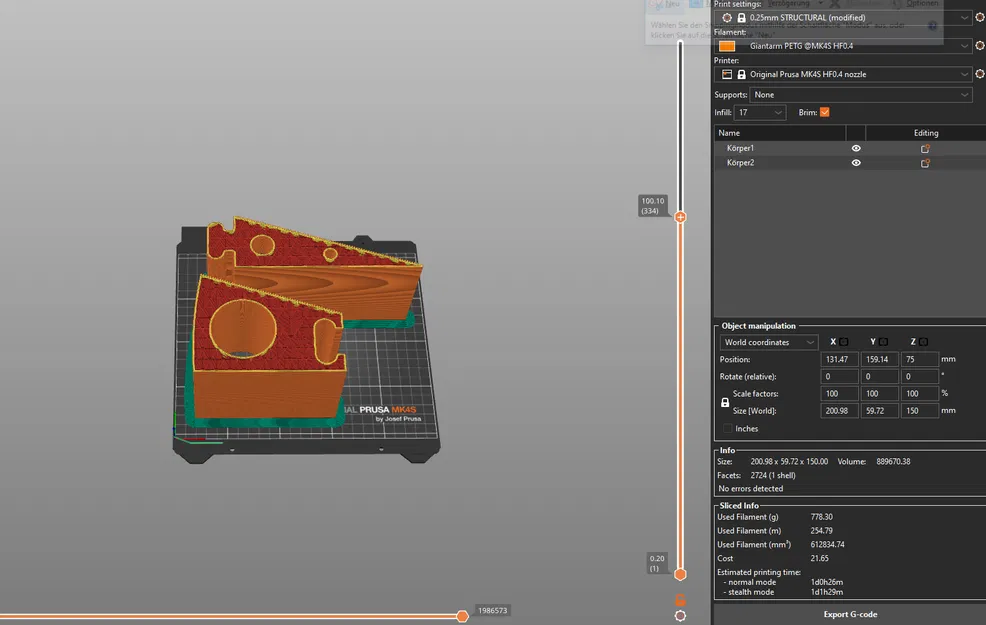Click the layer slider lock icon
The width and height of the screenshot is (986, 625).
(x=680, y=600)
